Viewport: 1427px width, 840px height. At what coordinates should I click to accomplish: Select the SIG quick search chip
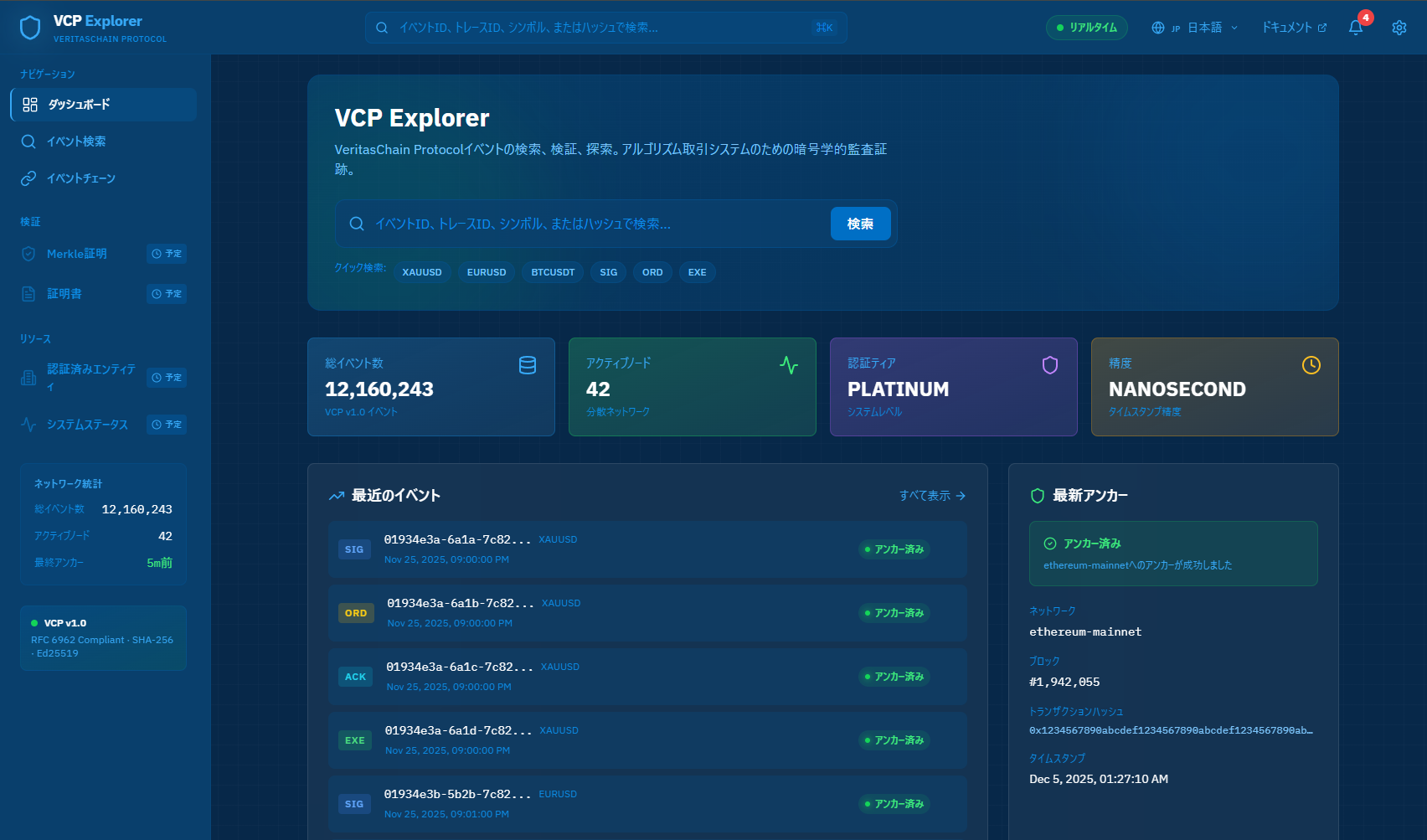click(609, 272)
